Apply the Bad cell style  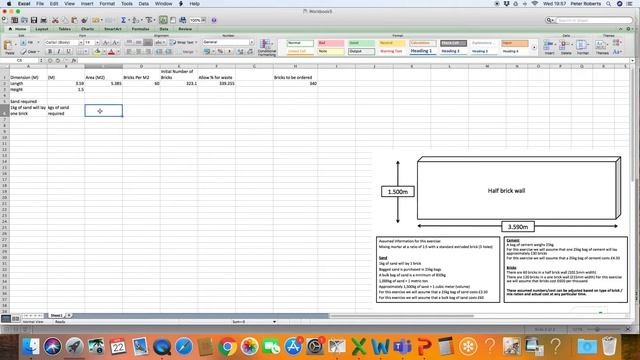click(331, 43)
